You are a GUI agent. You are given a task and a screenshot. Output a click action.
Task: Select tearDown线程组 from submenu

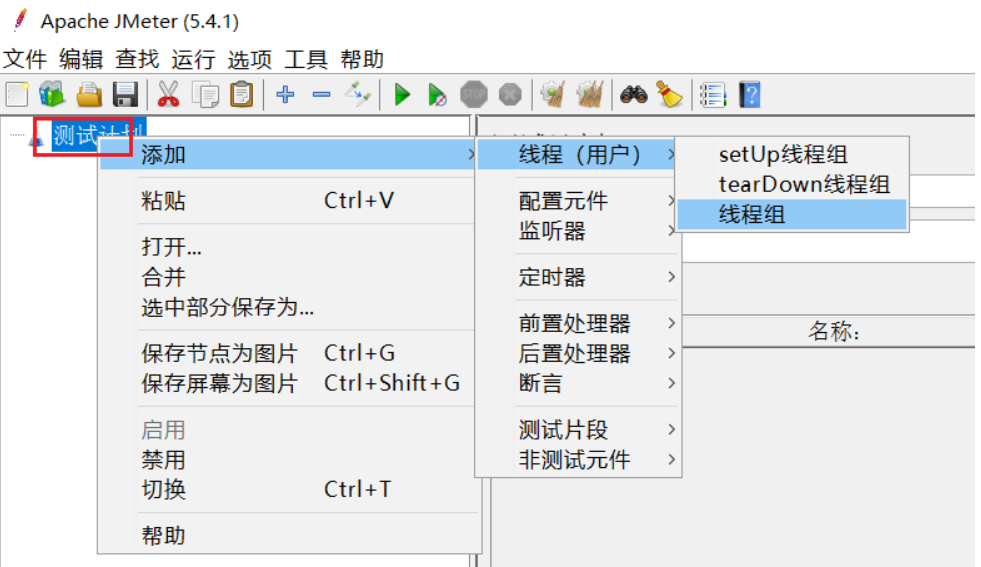(792, 184)
